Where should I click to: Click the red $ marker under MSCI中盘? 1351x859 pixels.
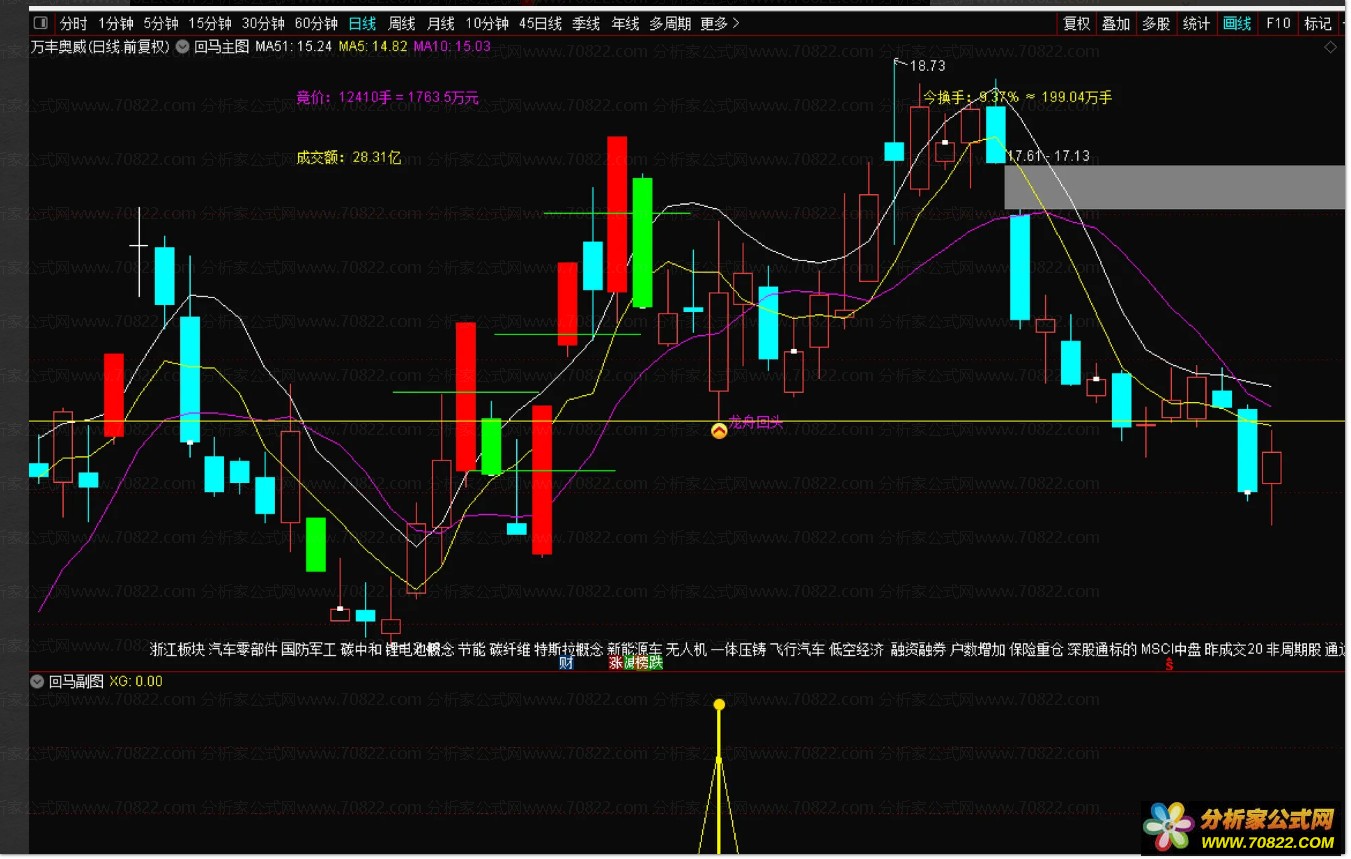click(1169, 664)
